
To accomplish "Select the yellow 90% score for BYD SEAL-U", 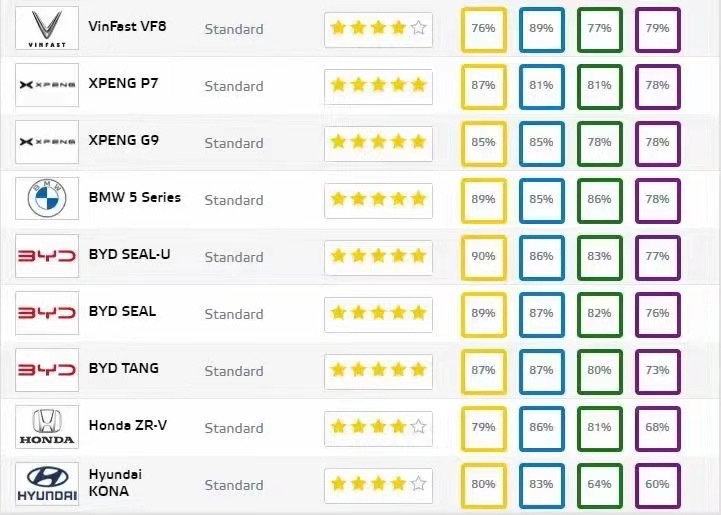I will point(484,258).
